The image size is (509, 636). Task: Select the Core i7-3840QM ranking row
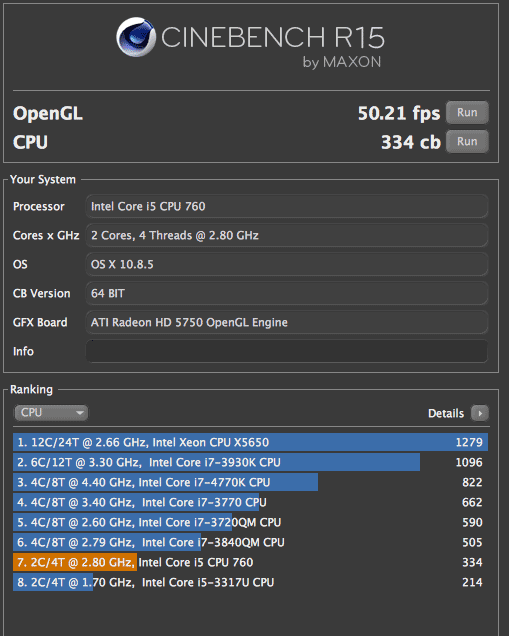coord(250,542)
